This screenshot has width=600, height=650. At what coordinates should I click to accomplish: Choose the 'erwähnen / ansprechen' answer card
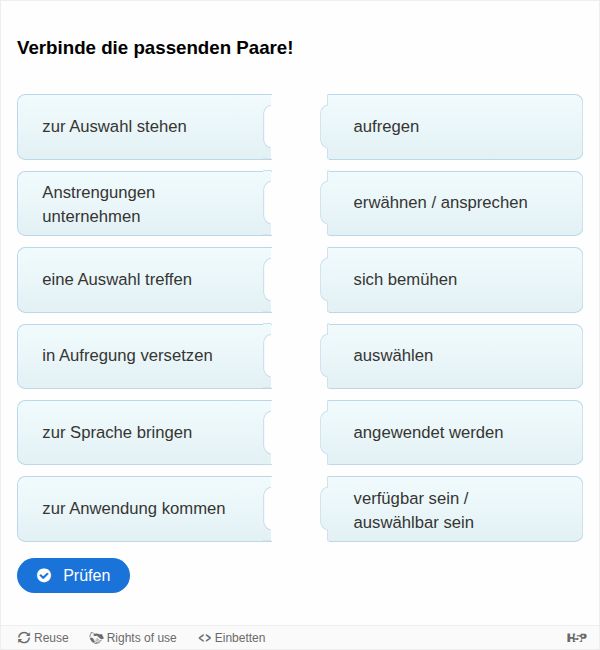[454, 203]
